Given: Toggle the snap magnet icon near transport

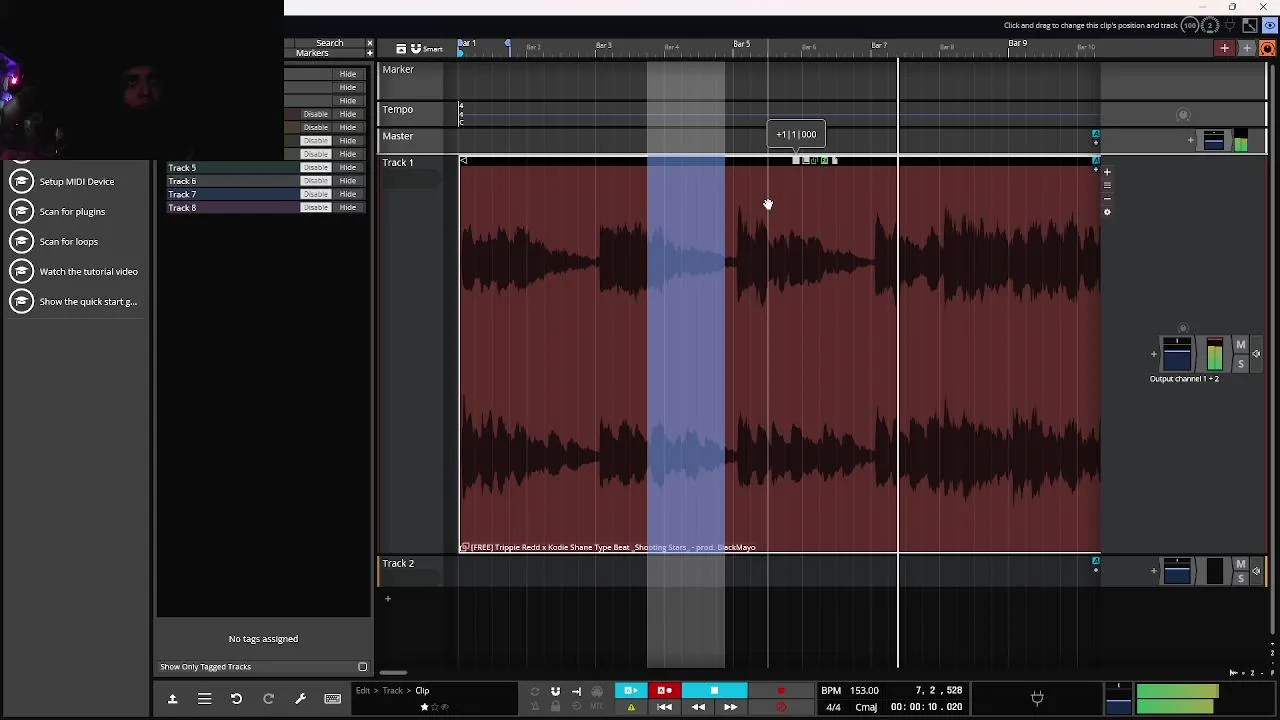Looking at the screenshot, I should click(x=555, y=691).
